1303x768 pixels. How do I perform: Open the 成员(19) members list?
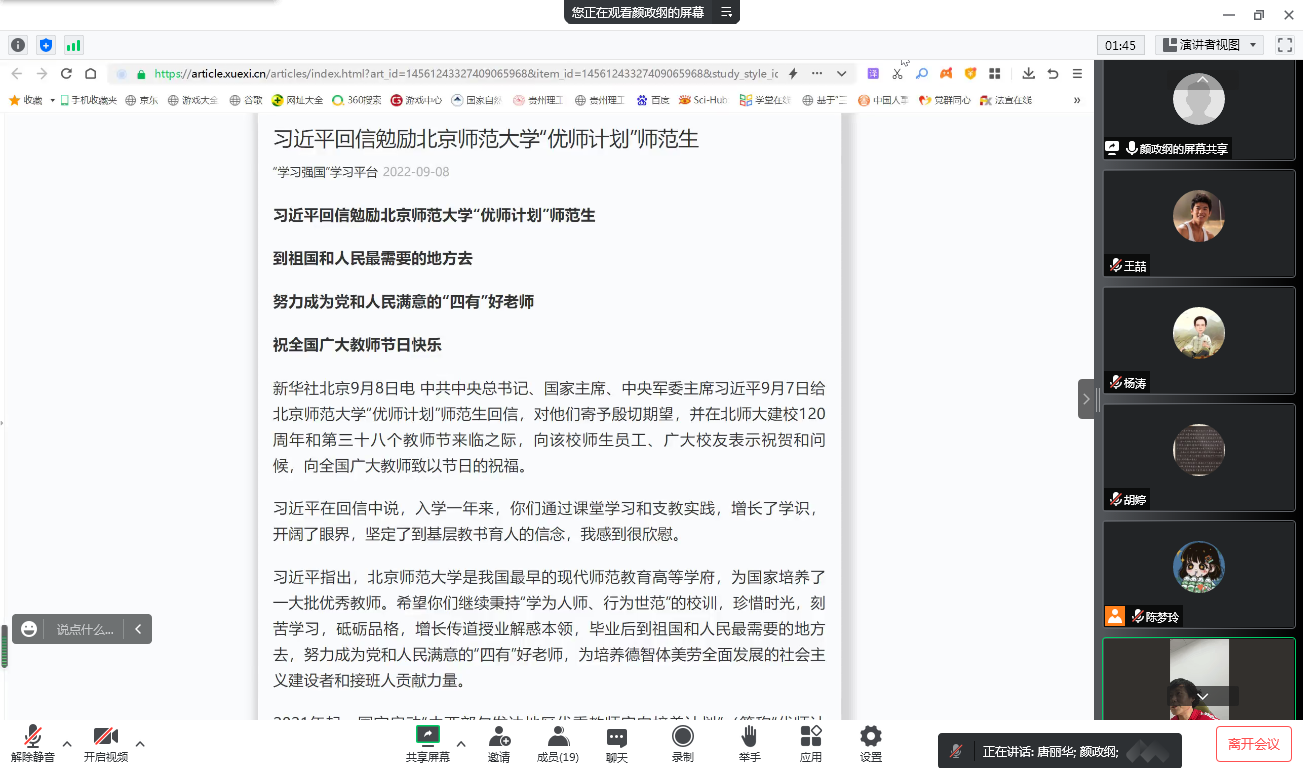point(558,743)
